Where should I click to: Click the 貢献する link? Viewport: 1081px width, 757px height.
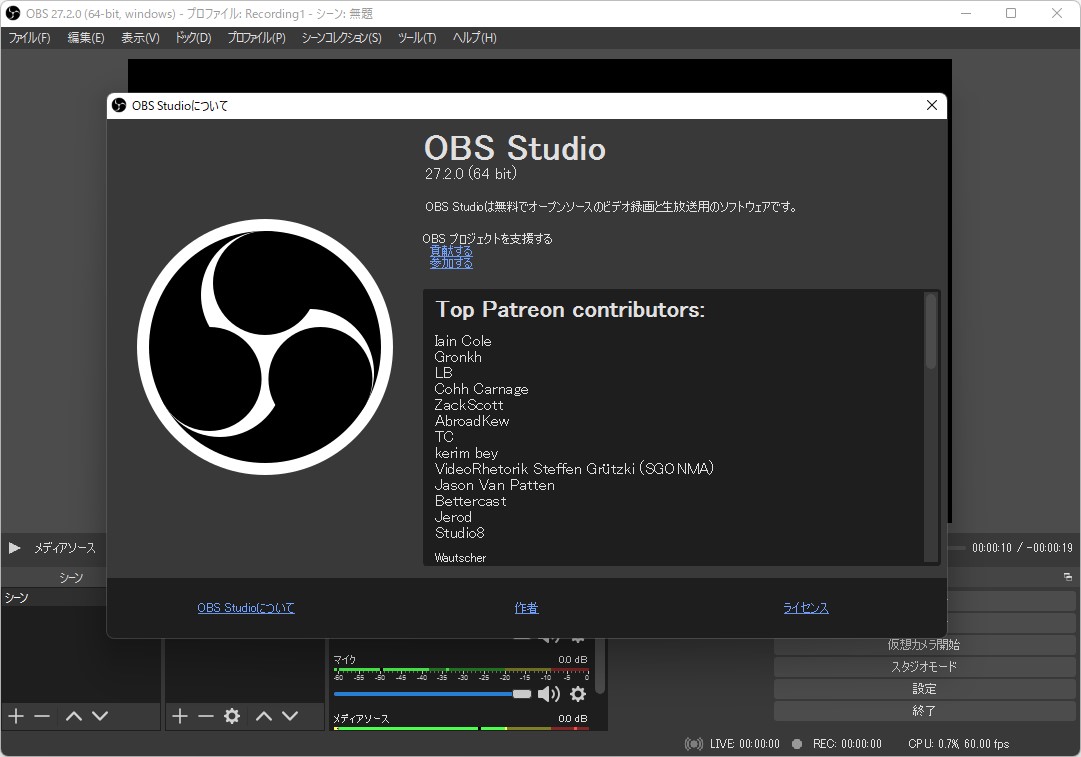(450, 250)
